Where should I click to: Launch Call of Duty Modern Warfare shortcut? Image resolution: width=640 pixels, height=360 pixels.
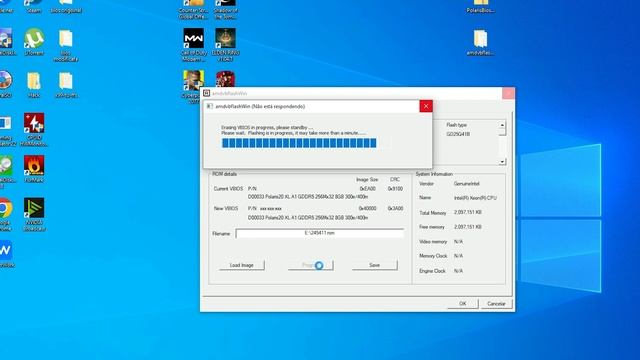pyautogui.click(x=193, y=45)
